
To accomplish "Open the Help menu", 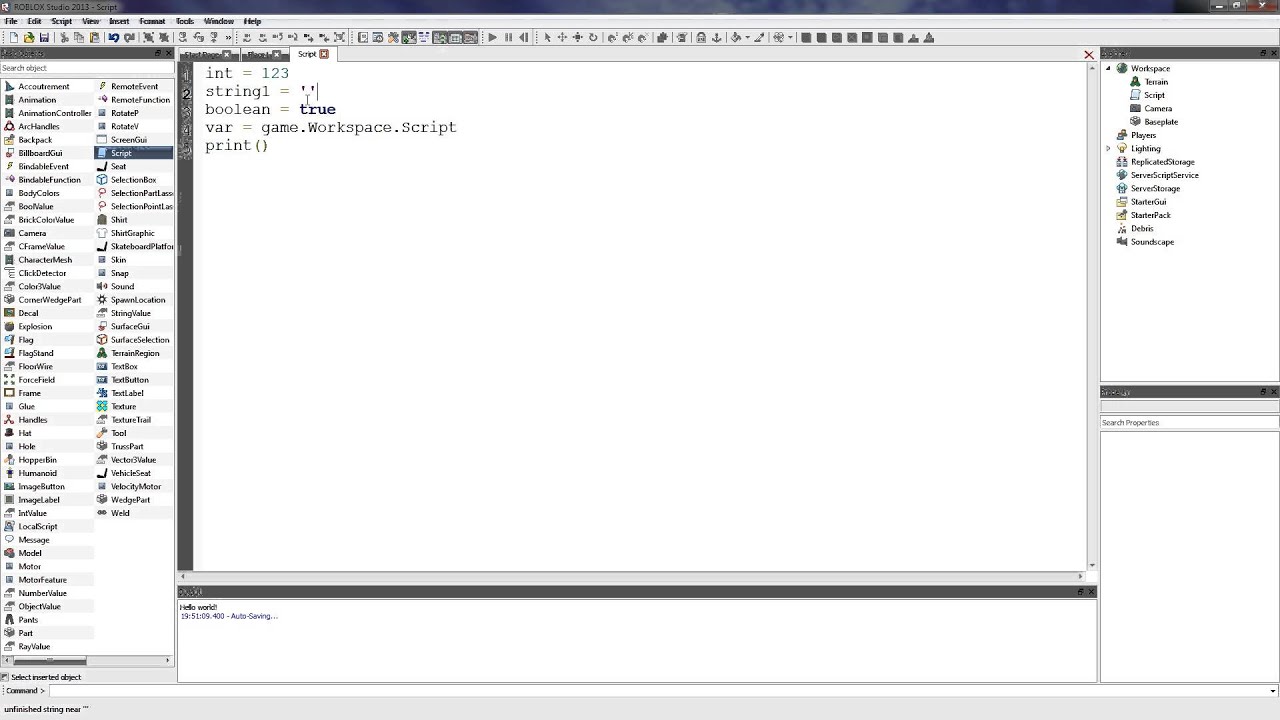I will (252, 21).
